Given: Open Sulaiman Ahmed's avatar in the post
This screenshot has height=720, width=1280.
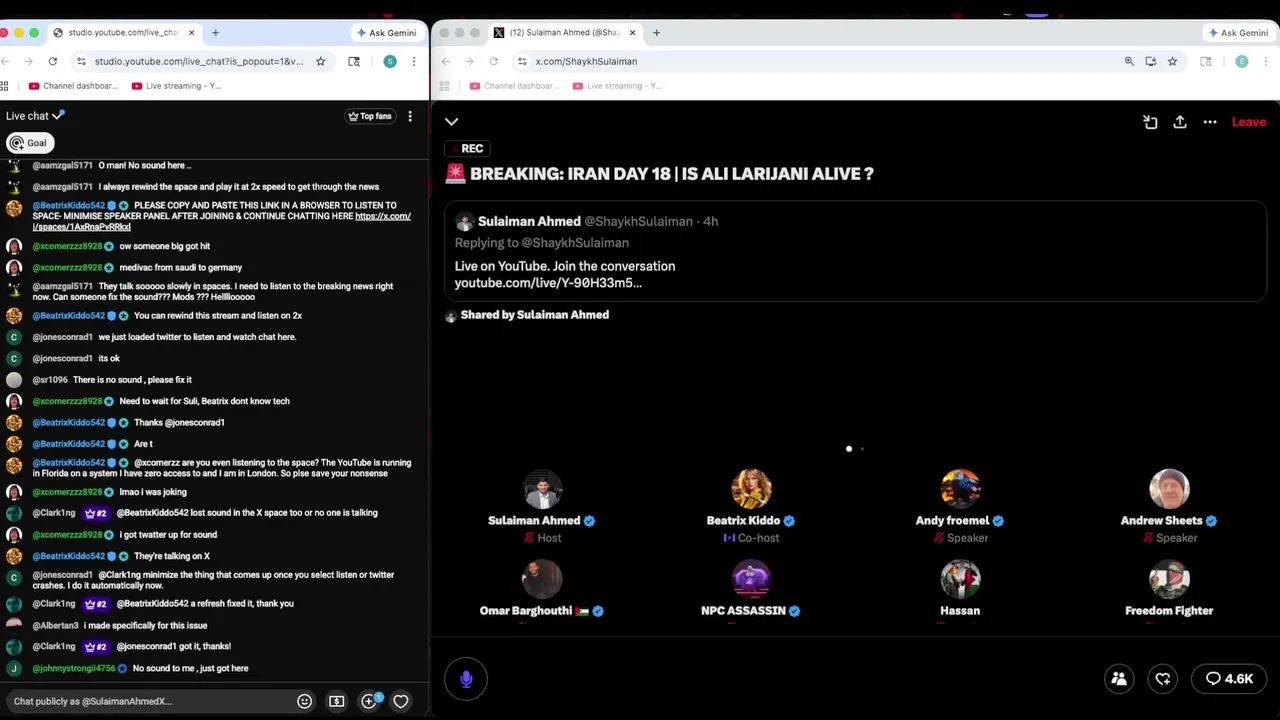Looking at the screenshot, I should tap(464, 221).
